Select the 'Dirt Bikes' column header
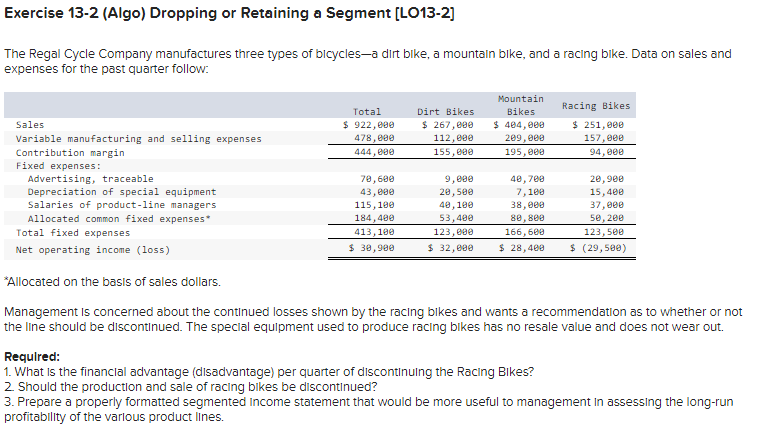Viewport: 769px width, 437px height. 445,112
